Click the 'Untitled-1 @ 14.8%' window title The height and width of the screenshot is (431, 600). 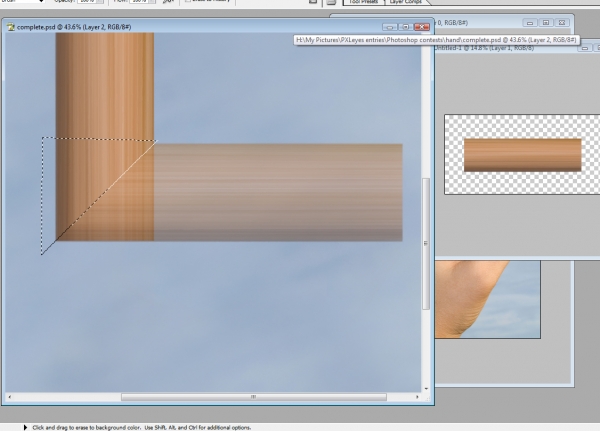pyautogui.click(x=484, y=48)
